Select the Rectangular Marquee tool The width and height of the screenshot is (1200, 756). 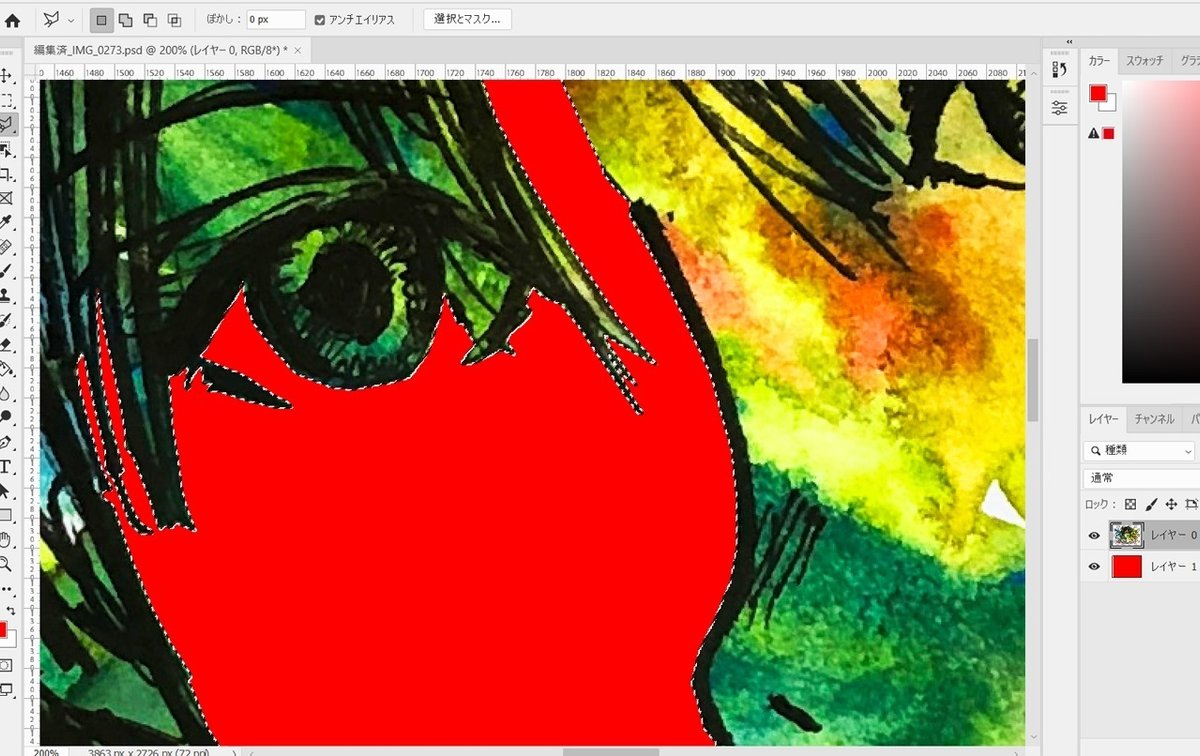click(6, 101)
